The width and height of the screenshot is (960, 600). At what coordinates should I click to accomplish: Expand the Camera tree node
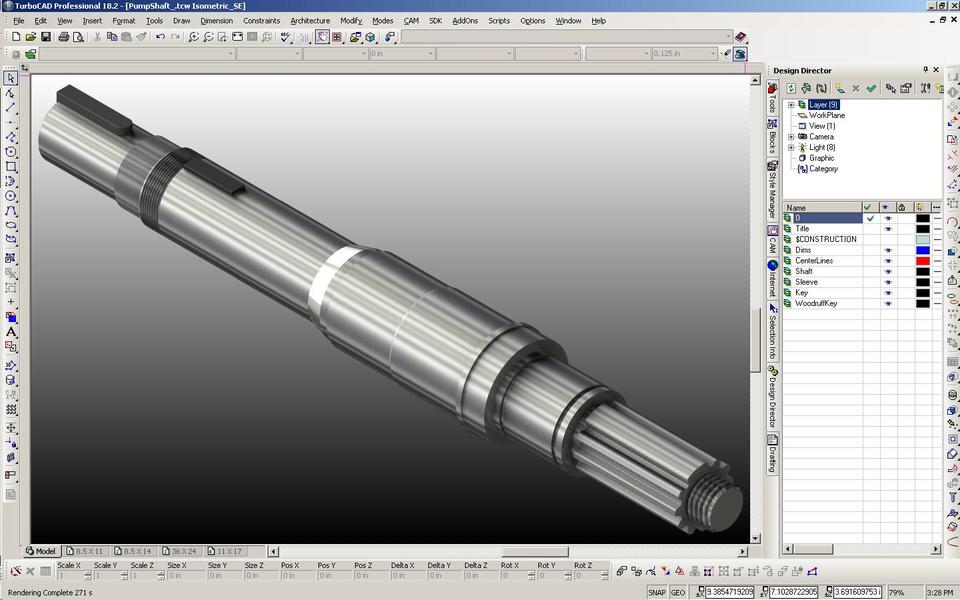point(790,136)
